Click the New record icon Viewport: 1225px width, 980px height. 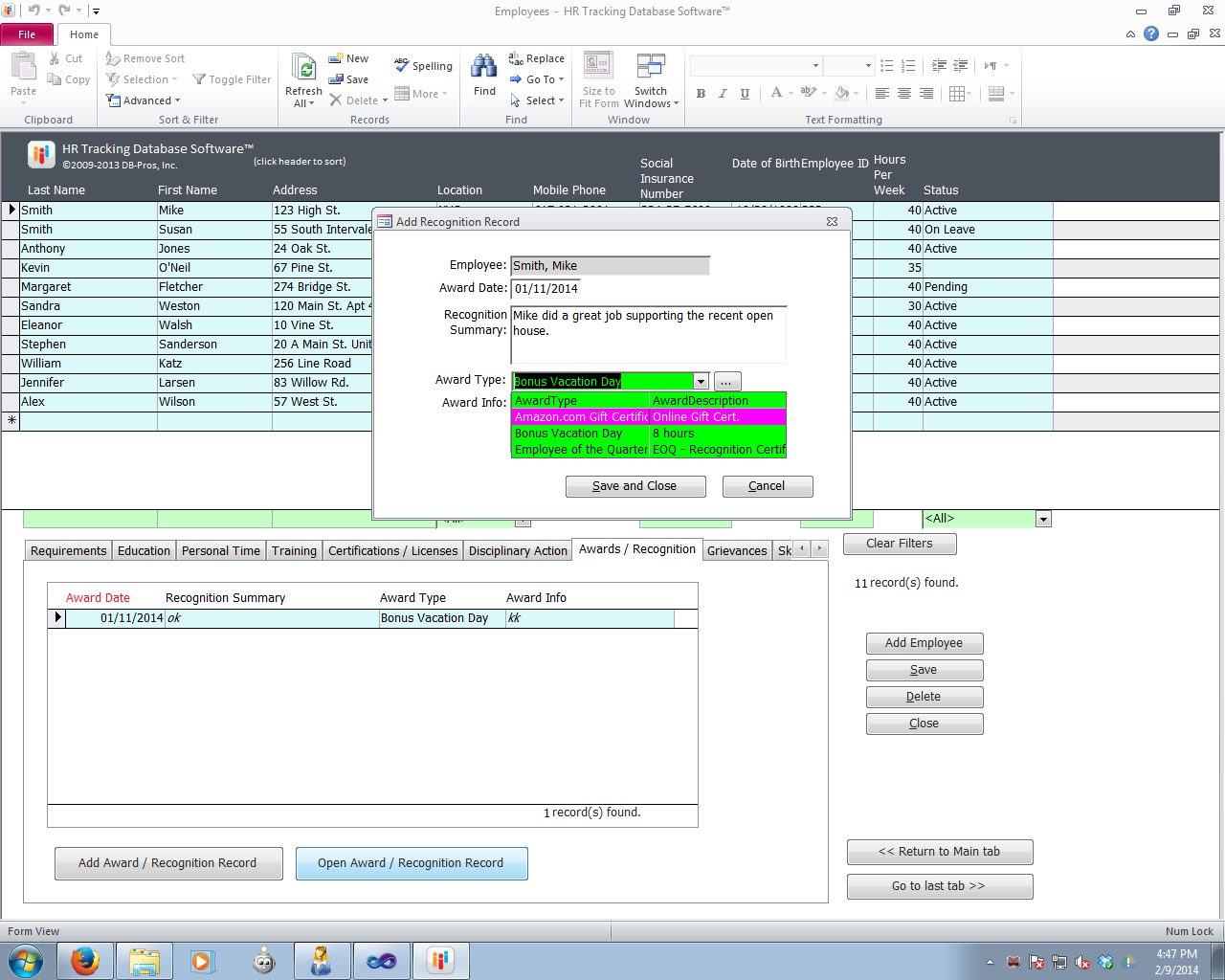tap(335, 58)
